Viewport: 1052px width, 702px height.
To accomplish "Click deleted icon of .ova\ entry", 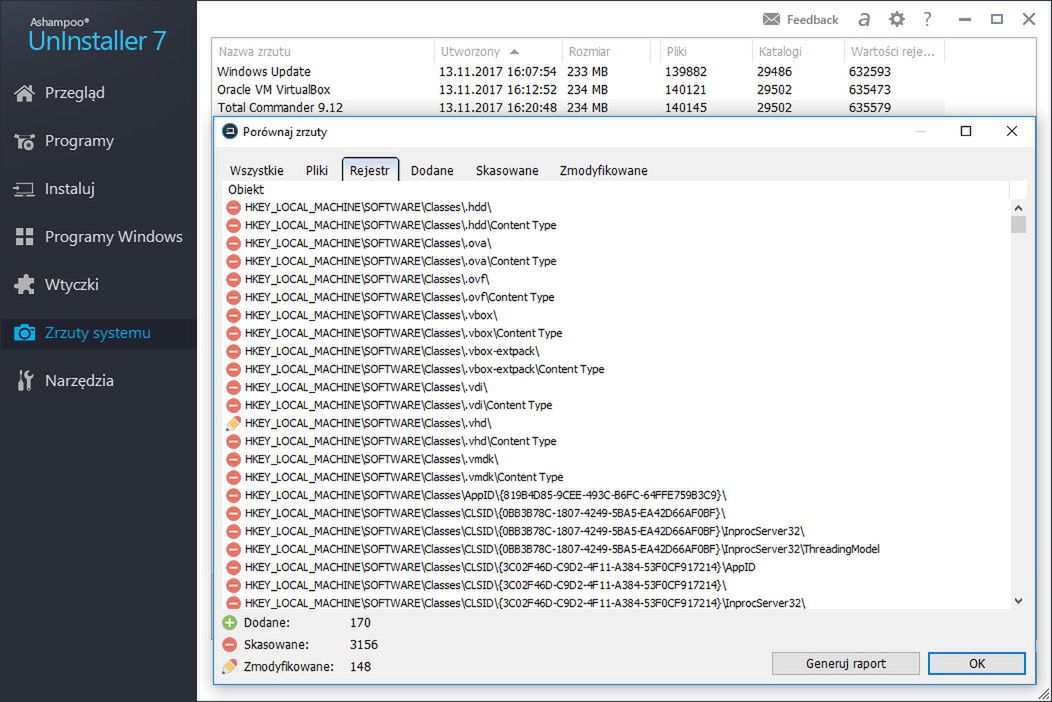I will [233, 244].
